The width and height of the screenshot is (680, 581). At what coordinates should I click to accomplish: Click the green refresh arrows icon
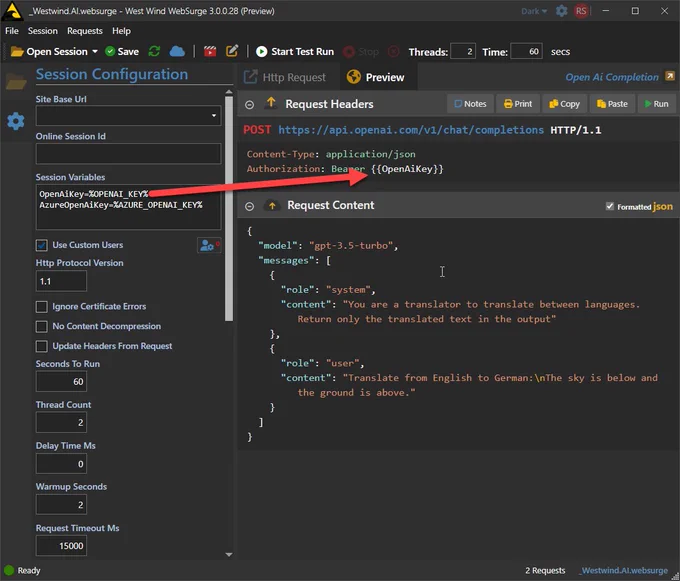pos(154,52)
